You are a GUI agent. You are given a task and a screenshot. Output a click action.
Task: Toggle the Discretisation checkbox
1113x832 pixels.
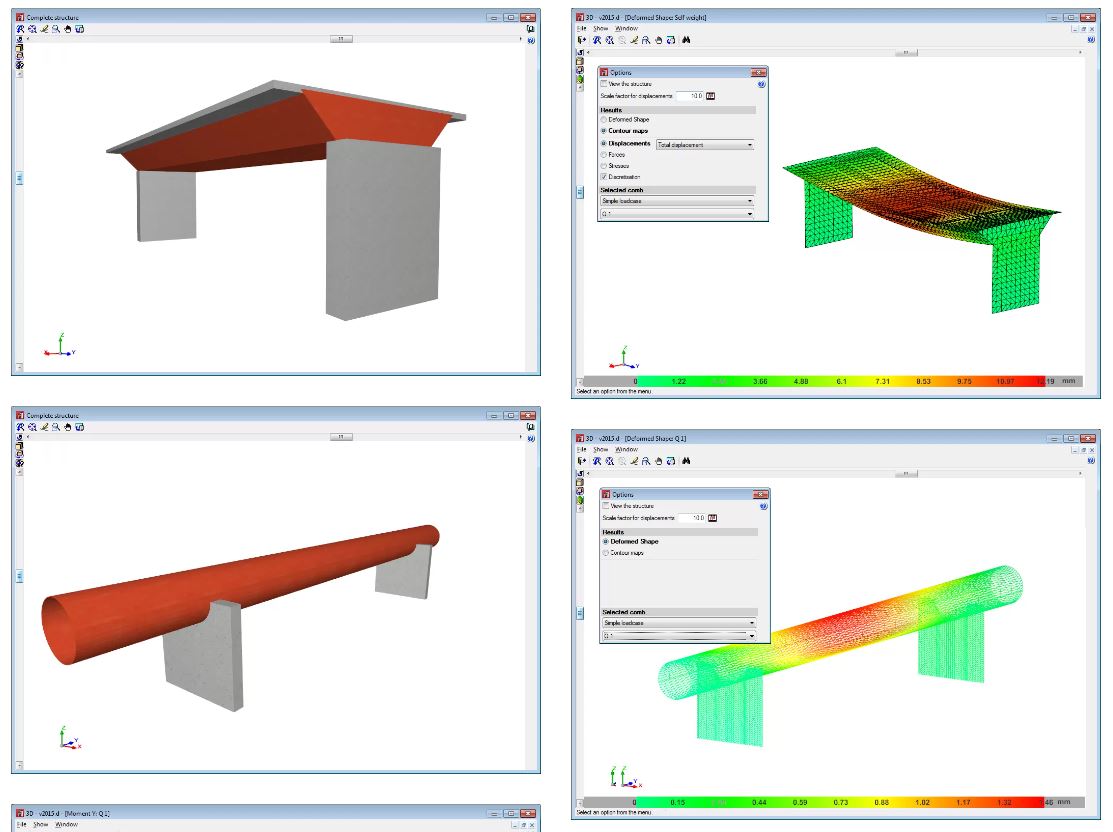coord(604,177)
